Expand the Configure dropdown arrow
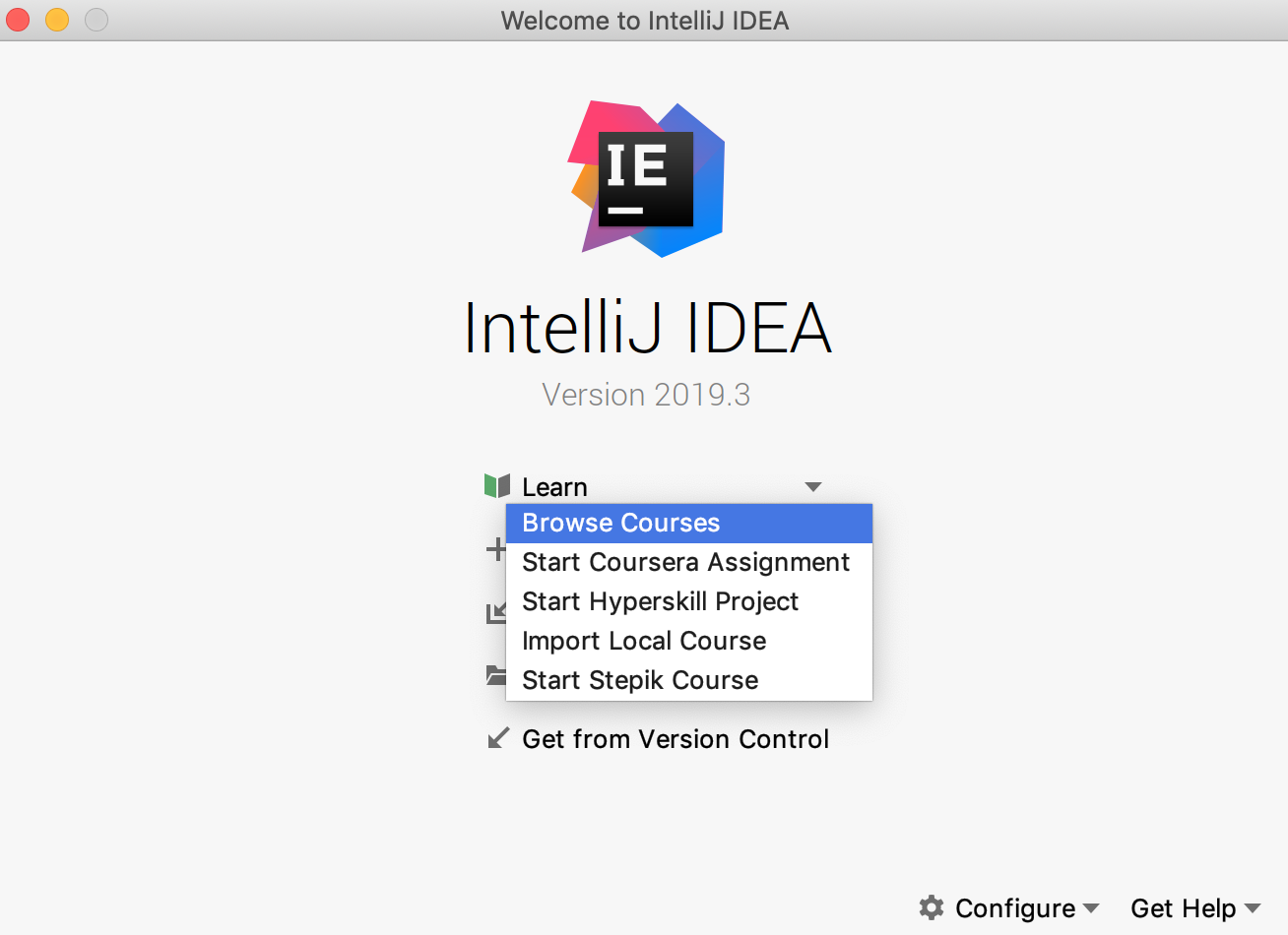 pos(1091,908)
